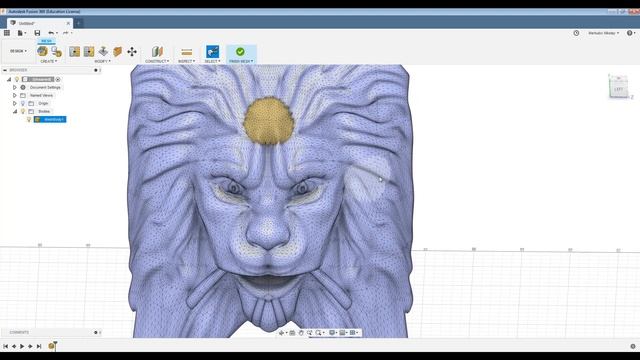Collapse the root component tree node
Image resolution: width=640 pixels, height=360 pixels.
coord(9,79)
